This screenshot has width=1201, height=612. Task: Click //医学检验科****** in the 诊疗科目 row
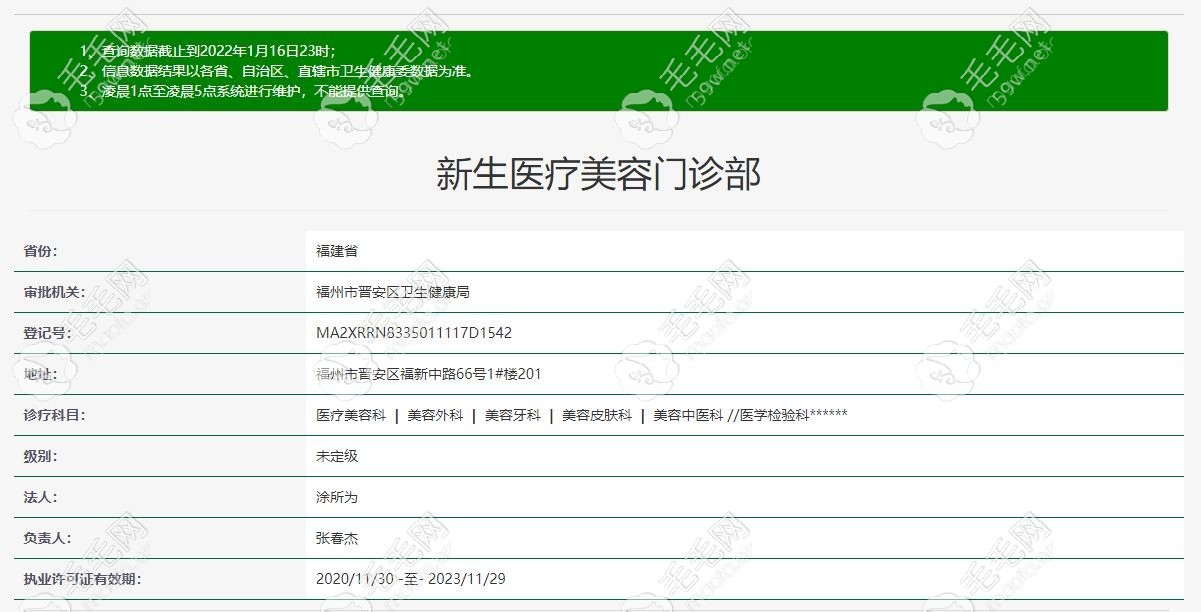(788, 415)
